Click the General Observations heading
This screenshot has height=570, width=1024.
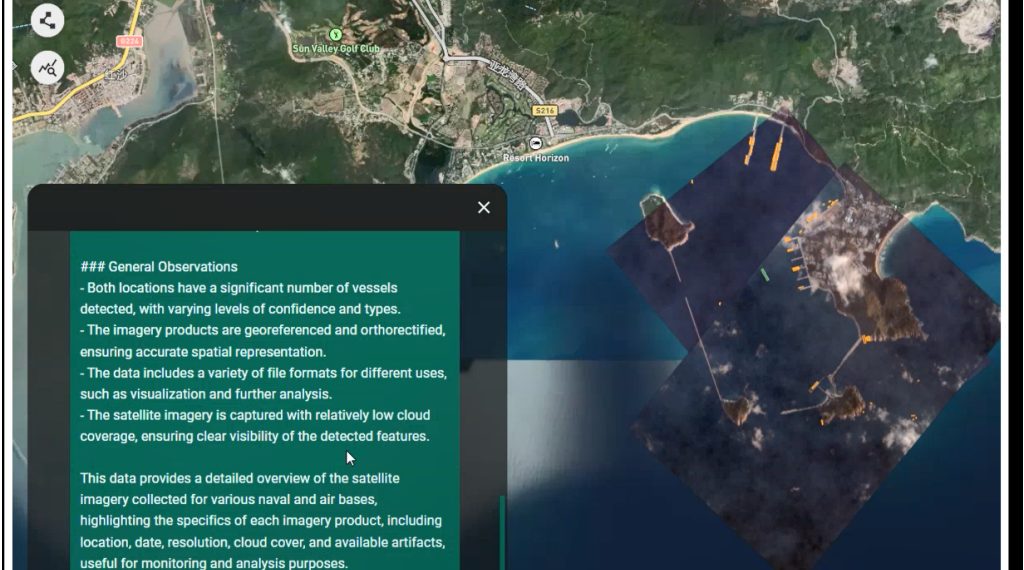tap(159, 267)
